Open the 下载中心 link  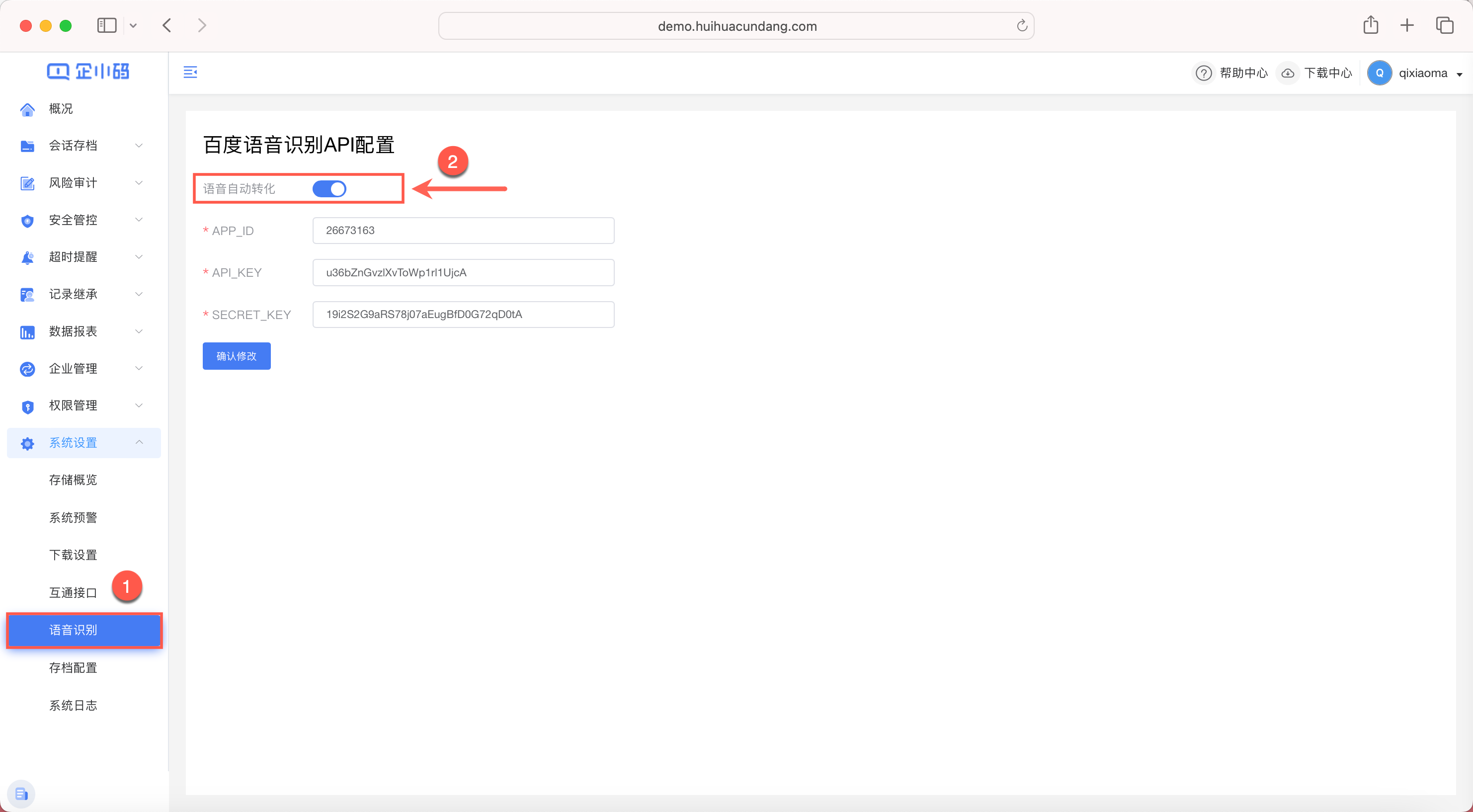1328,73
